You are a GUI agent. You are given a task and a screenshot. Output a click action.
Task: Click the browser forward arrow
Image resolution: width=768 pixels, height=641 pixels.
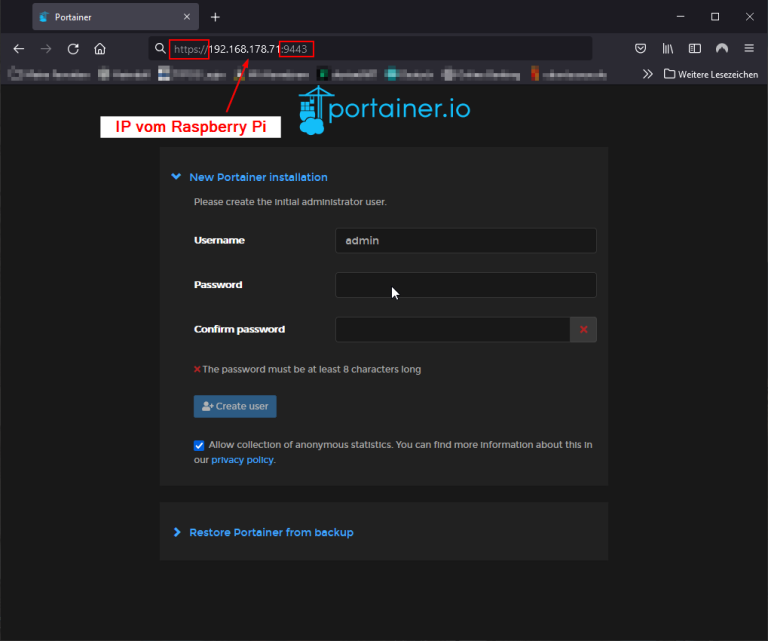46,49
